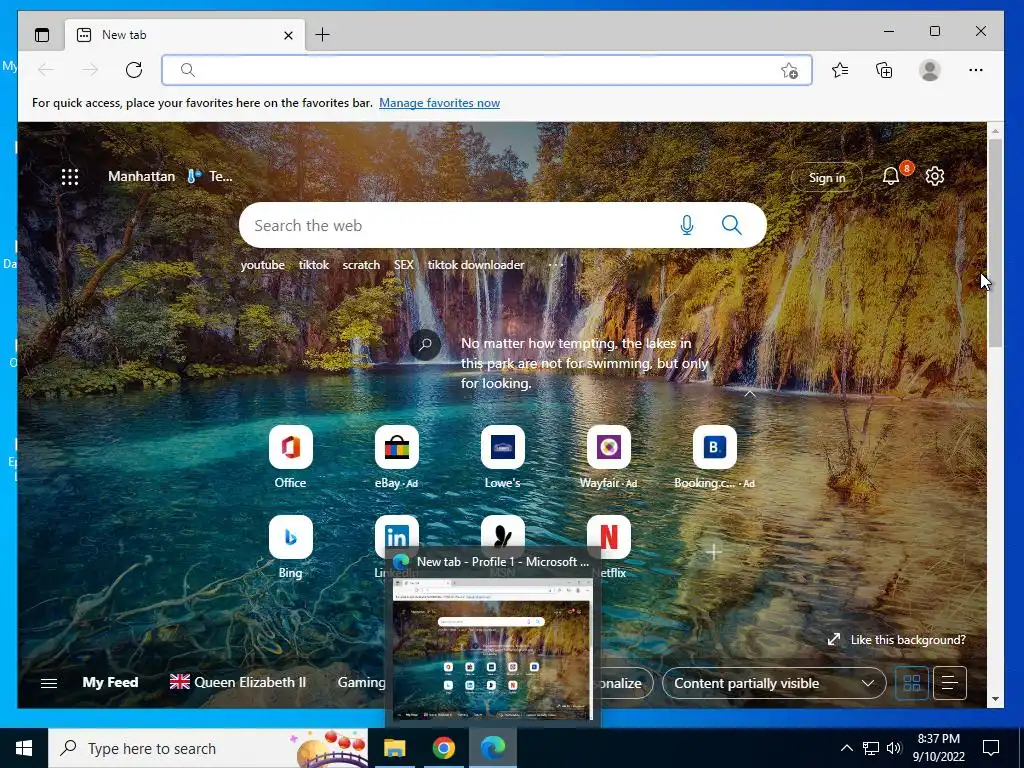Click the taskbar volume speaker icon
Viewport: 1024px width, 768px height.
[894, 748]
